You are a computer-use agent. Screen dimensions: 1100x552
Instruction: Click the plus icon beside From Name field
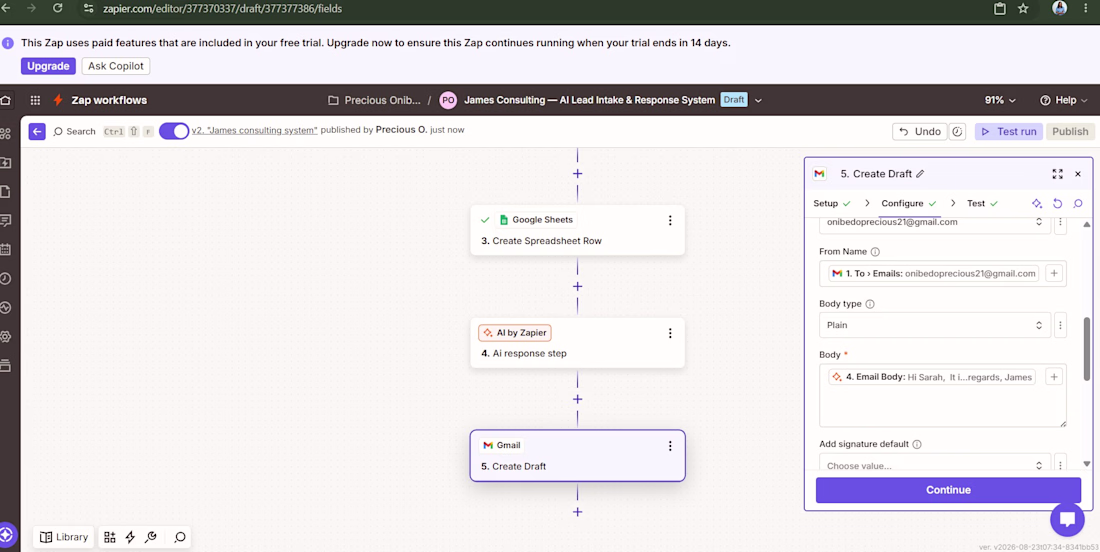(1054, 274)
